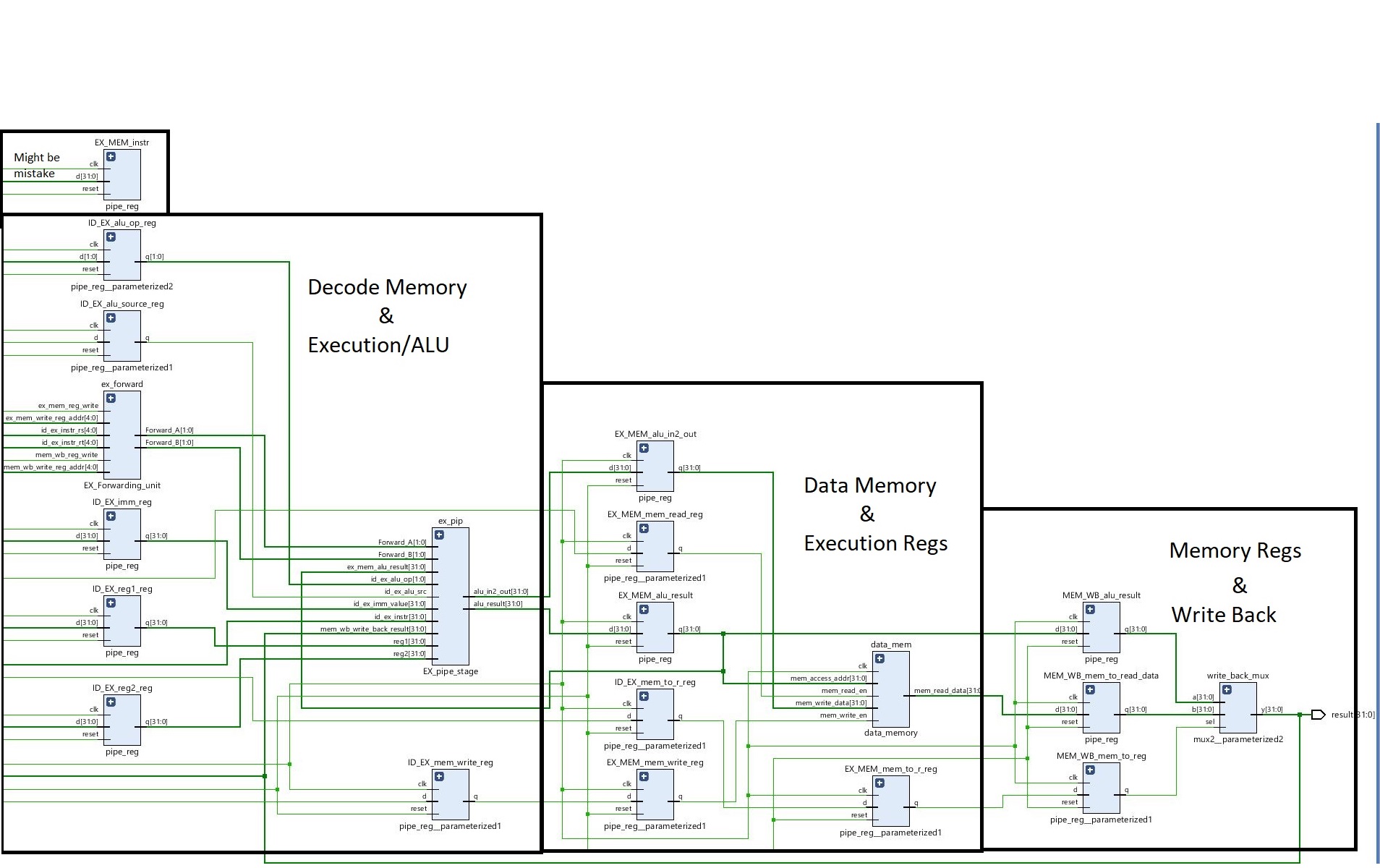Open the data_mem block plus icon
Screen dimensions: 1380x868
(x=879, y=658)
